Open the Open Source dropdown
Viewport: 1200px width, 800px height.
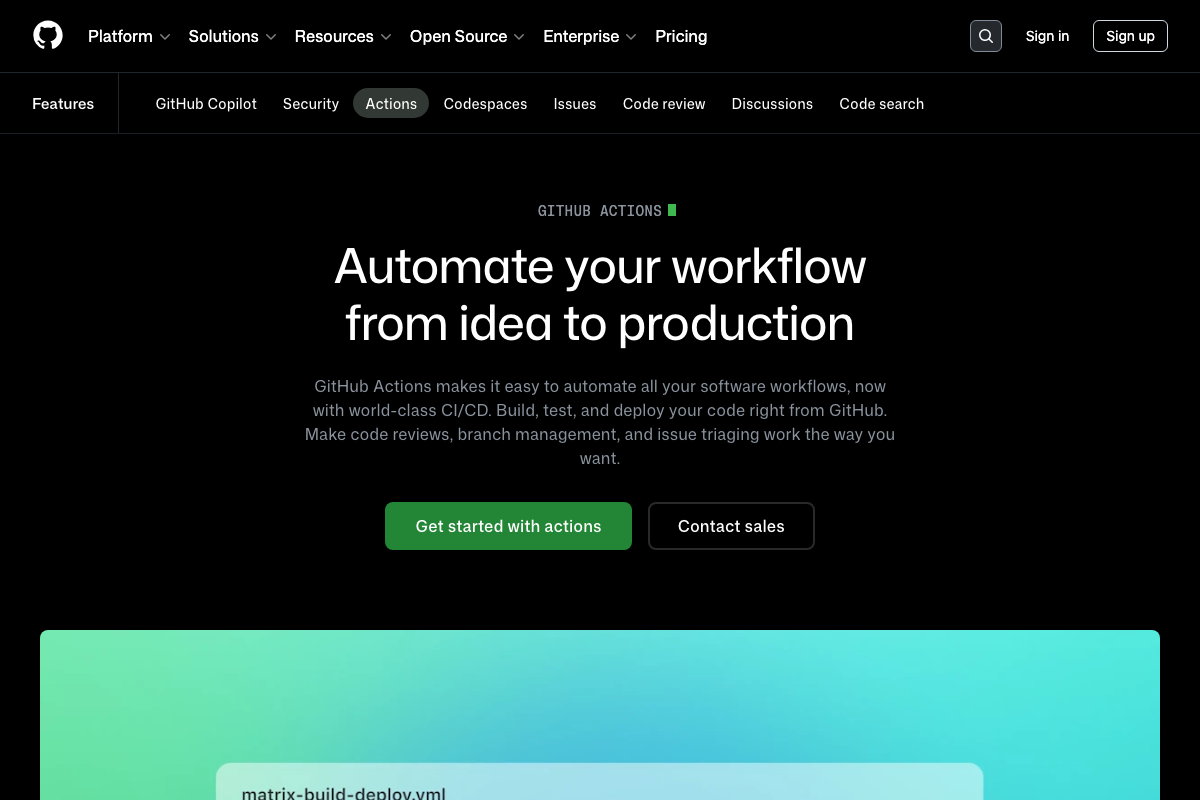[x=467, y=36]
